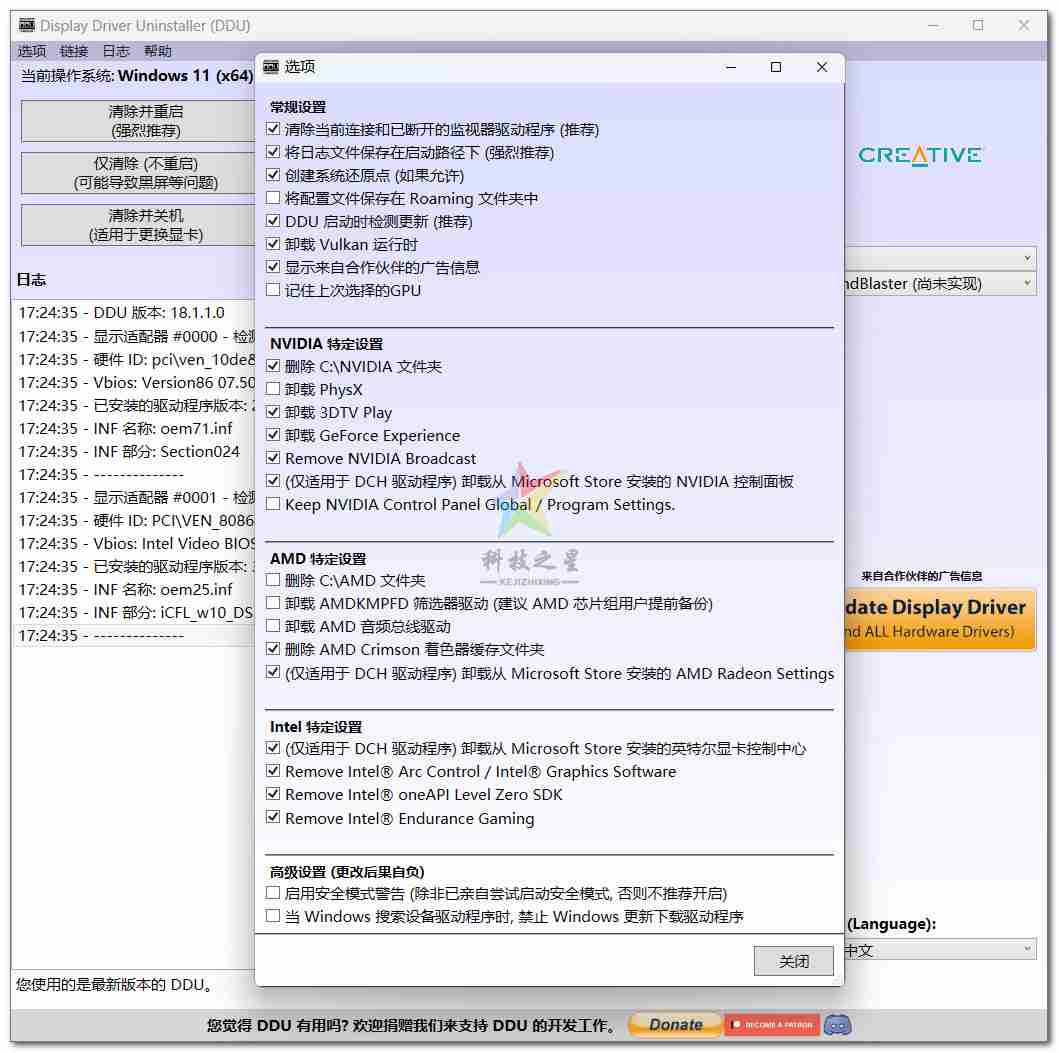Open the language selection dropdown

[x=940, y=950]
